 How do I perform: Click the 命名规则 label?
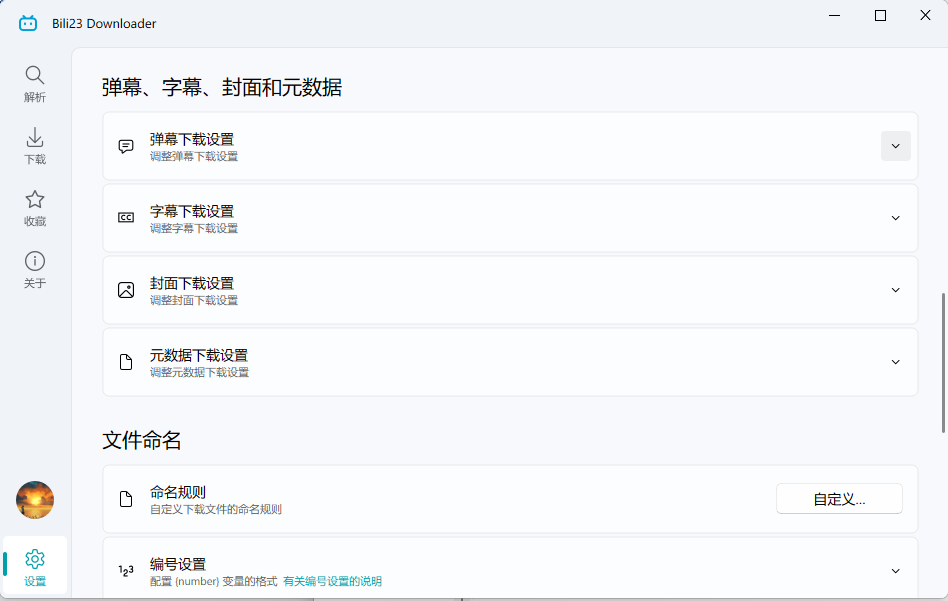point(178,492)
